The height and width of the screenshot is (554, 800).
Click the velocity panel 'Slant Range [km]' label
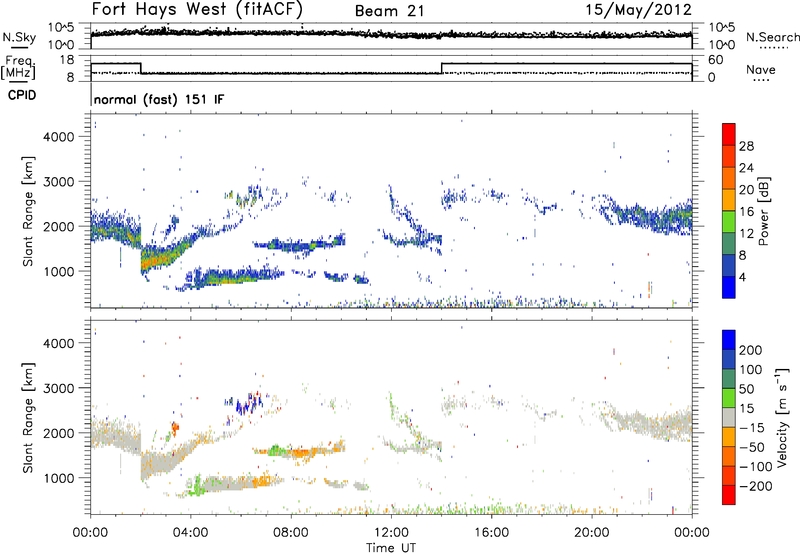pos(28,417)
